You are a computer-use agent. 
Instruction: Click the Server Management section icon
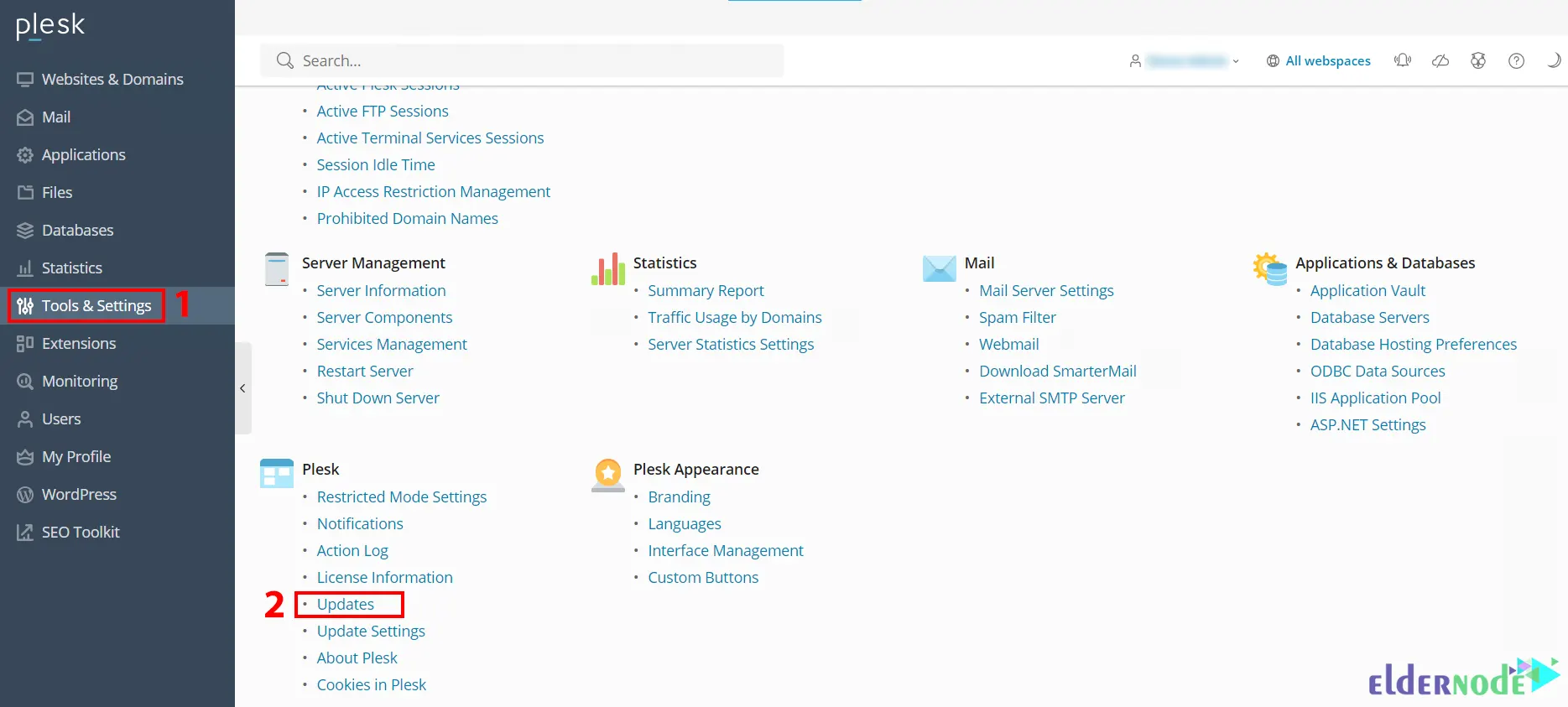(x=276, y=269)
